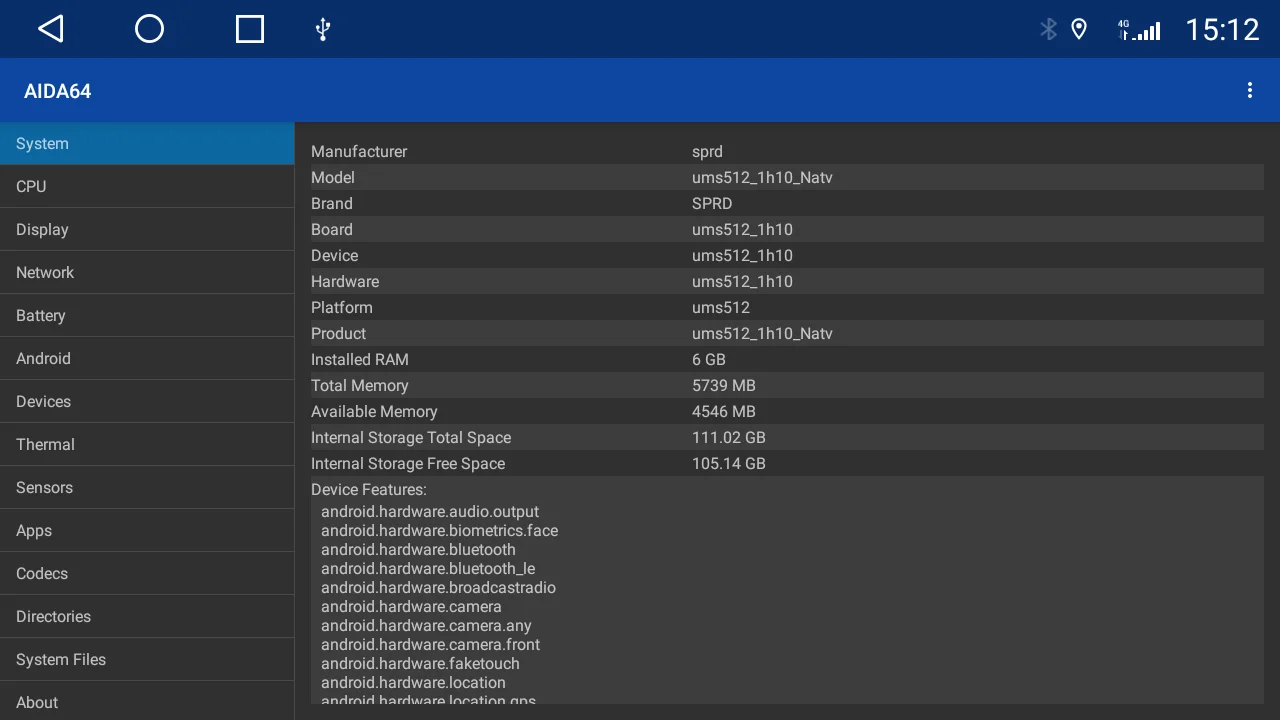
Task: Open AIDA64 three-dot overflow menu
Action: 1250,91
